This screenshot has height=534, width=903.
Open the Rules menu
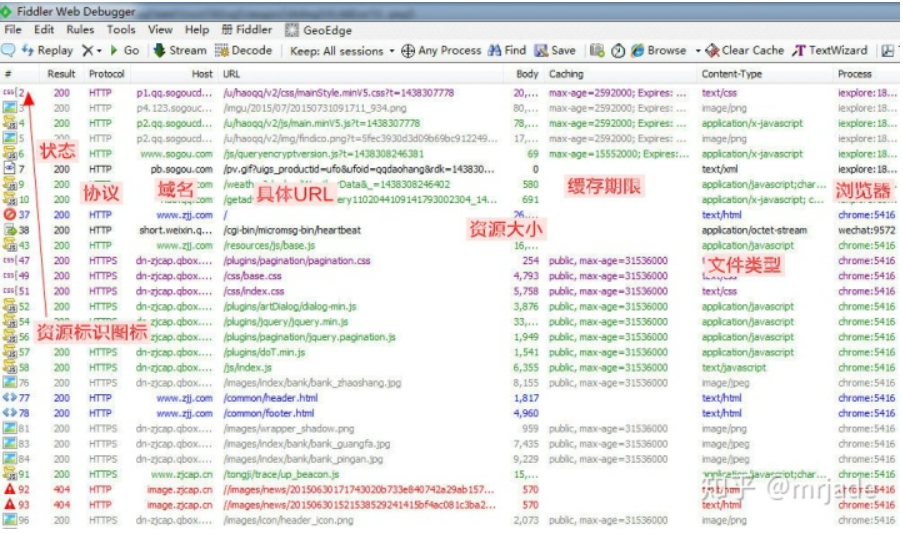80,30
